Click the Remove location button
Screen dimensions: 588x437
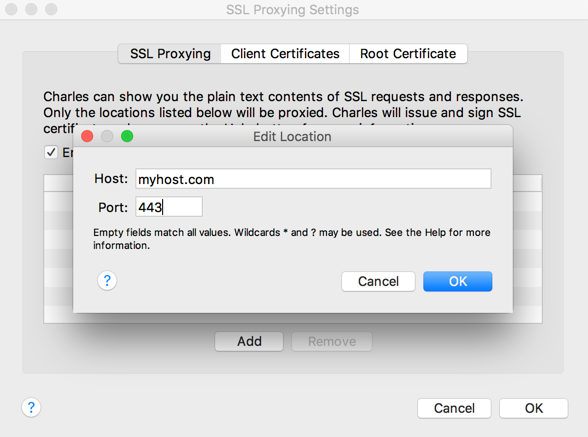pos(332,341)
